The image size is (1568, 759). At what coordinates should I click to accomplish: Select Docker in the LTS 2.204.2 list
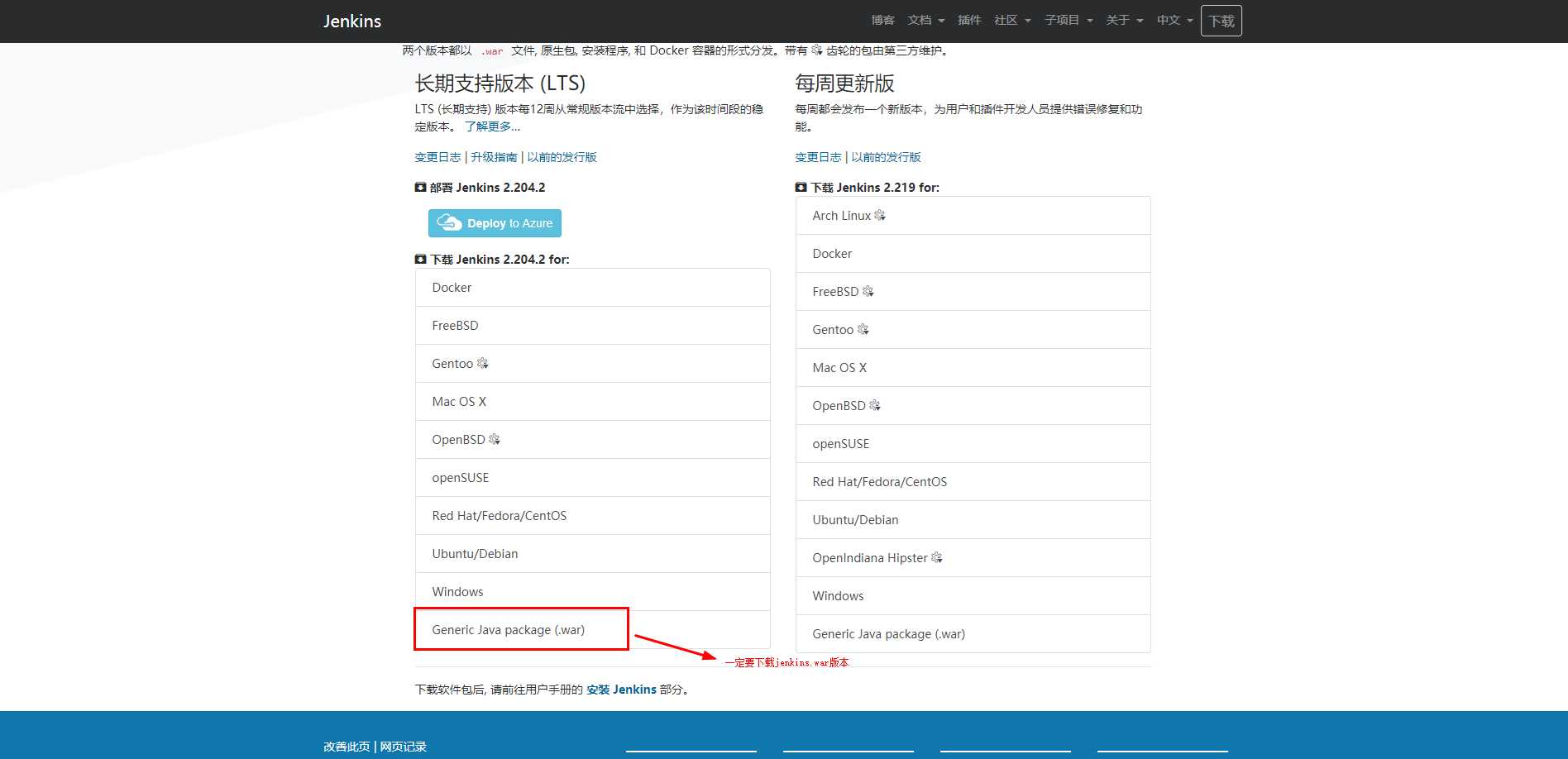592,288
